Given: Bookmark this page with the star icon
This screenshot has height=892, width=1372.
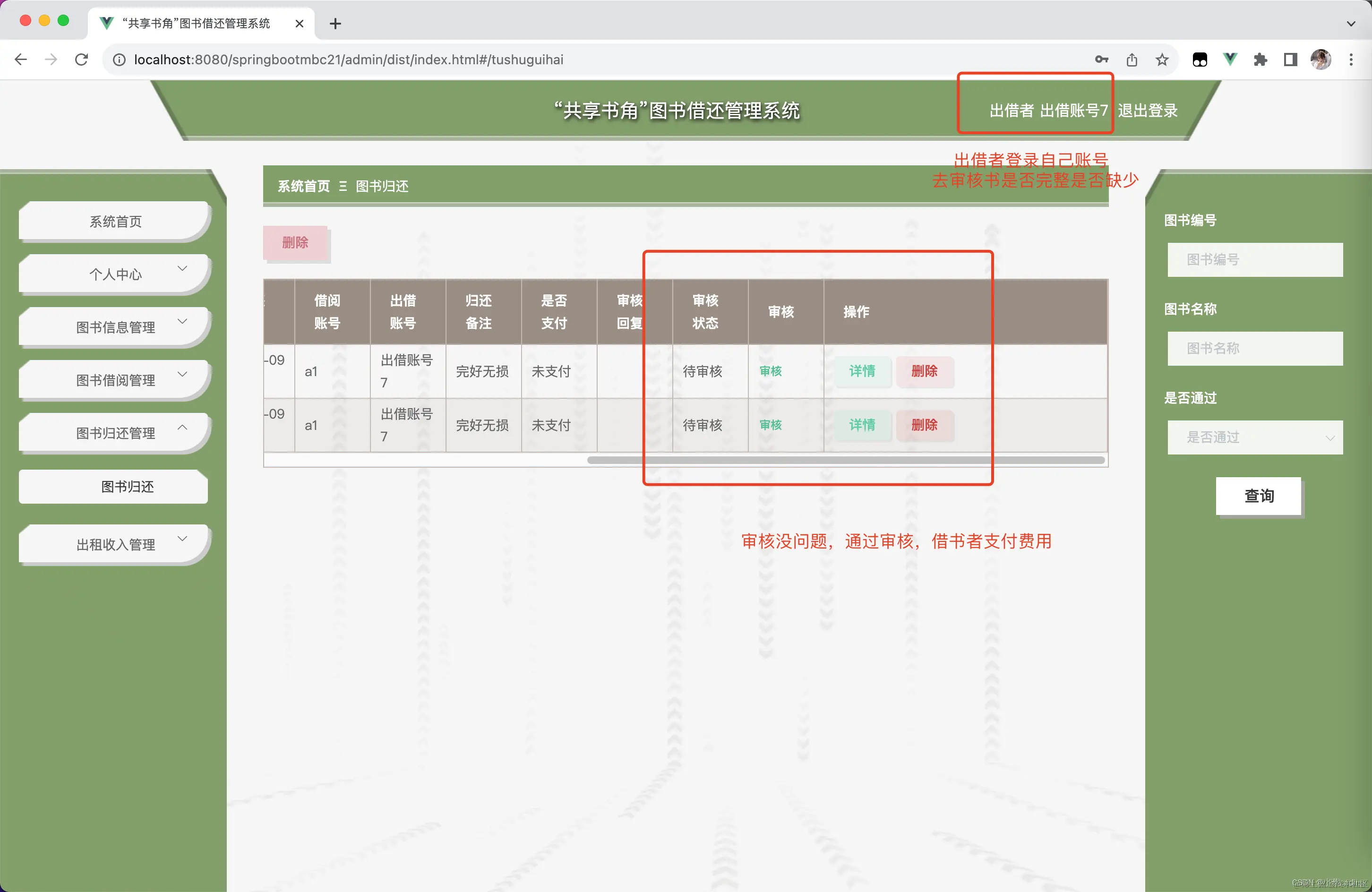Looking at the screenshot, I should coord(1162,60).
